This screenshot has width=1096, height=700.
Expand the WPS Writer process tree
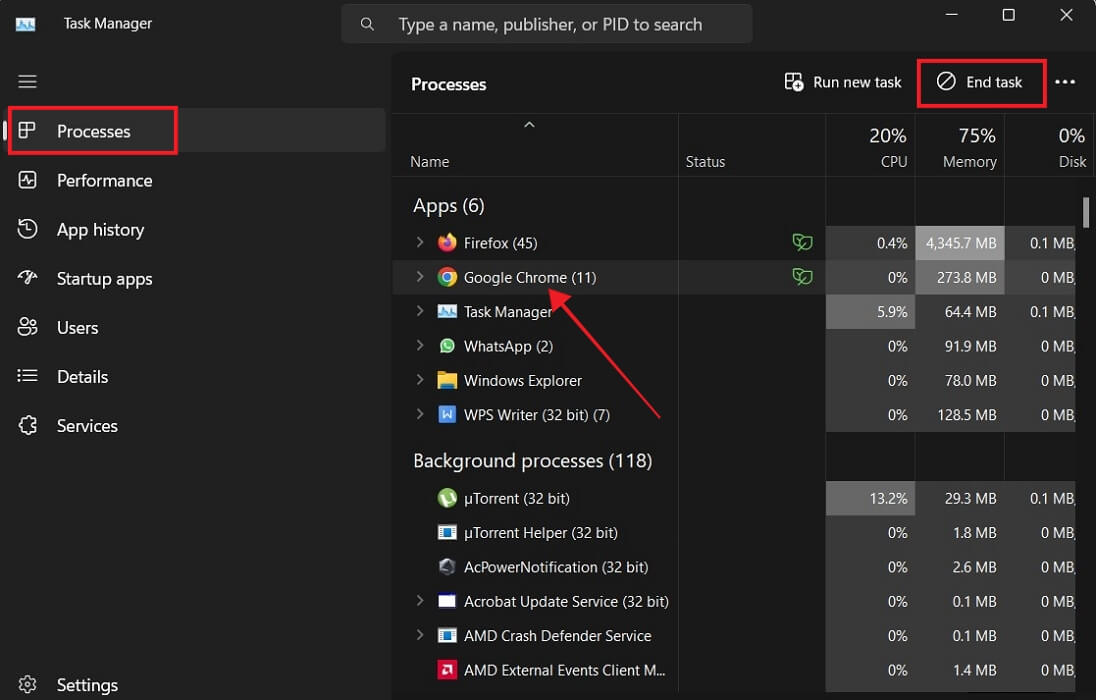[x=420, y=414]
